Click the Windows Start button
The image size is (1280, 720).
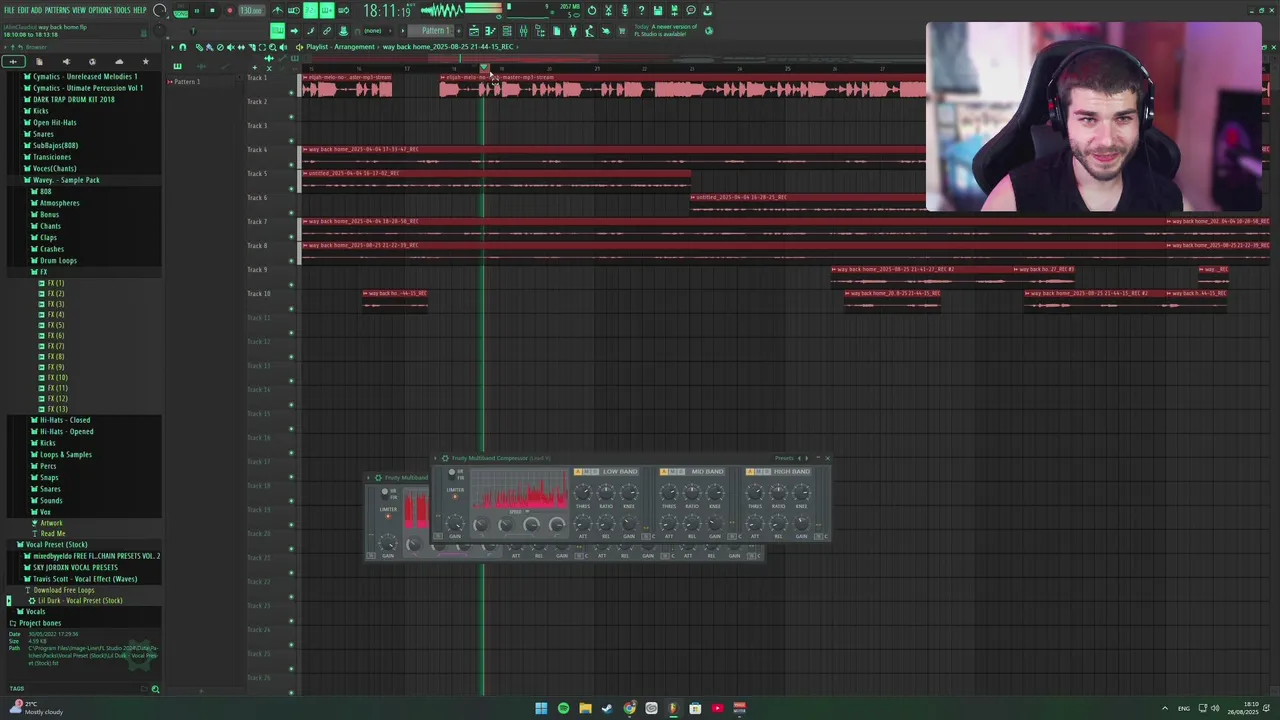(x=541, y=708)
